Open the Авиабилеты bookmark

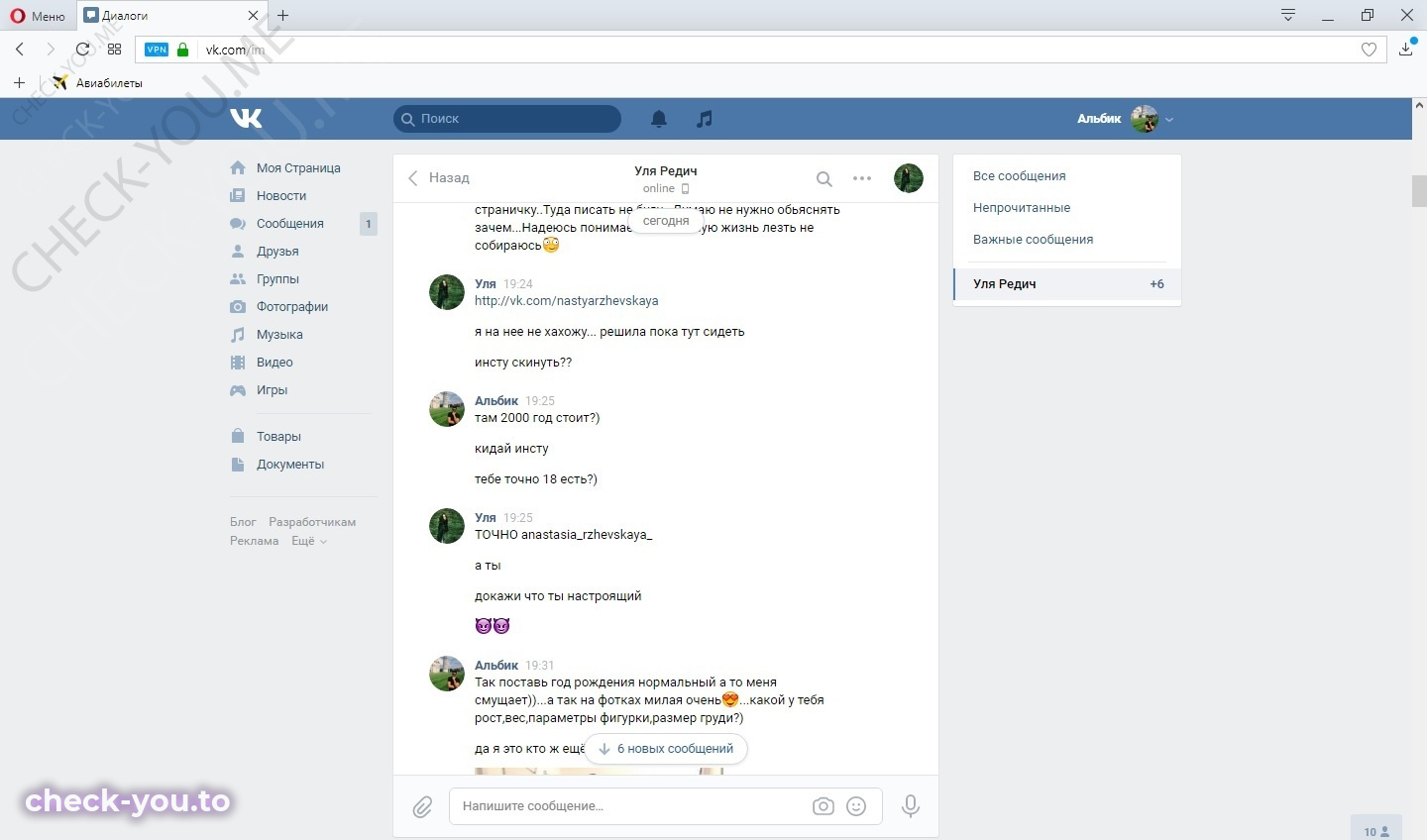(97, 83)
